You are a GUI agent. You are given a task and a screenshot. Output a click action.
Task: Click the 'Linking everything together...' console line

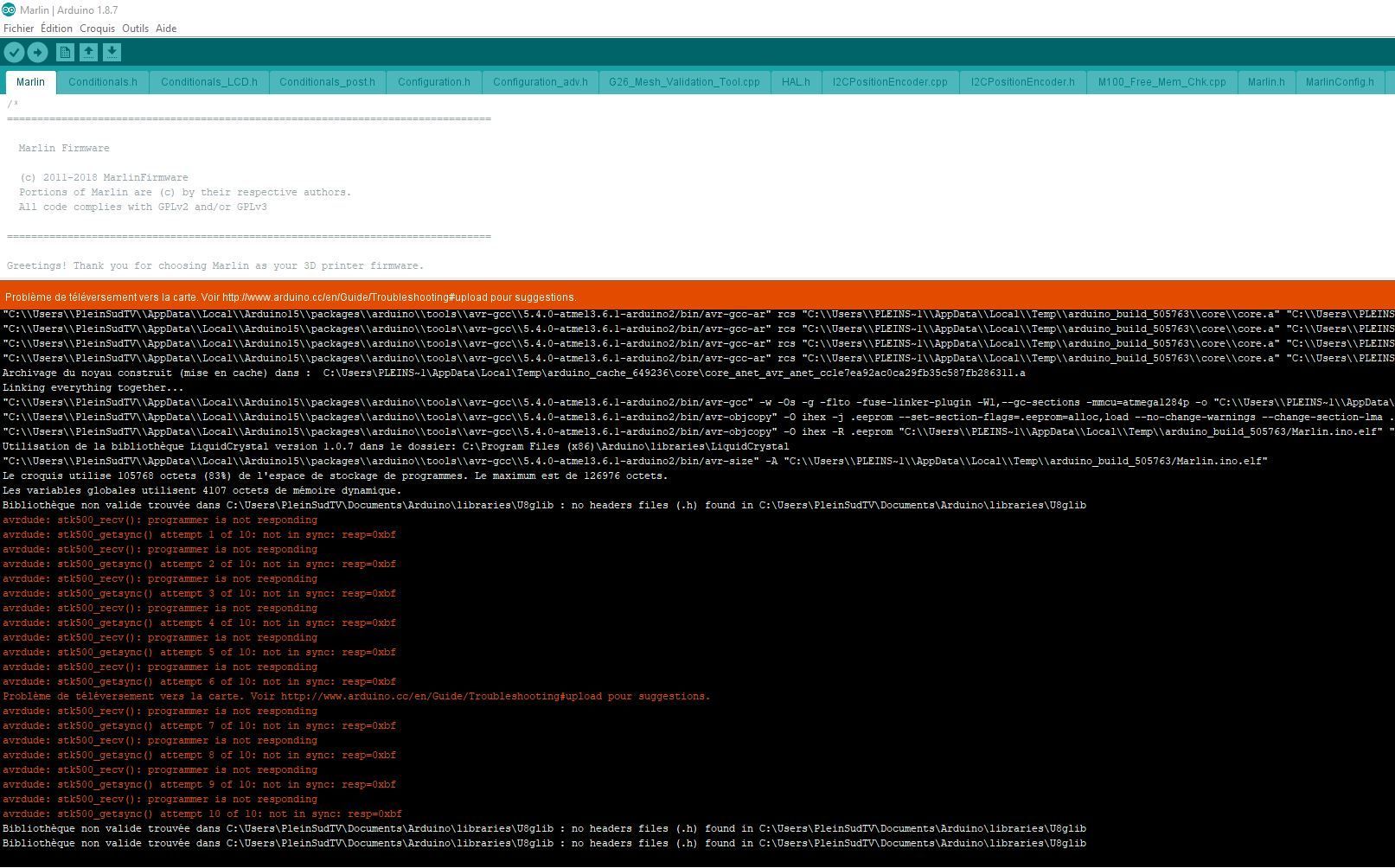(93, 388)
